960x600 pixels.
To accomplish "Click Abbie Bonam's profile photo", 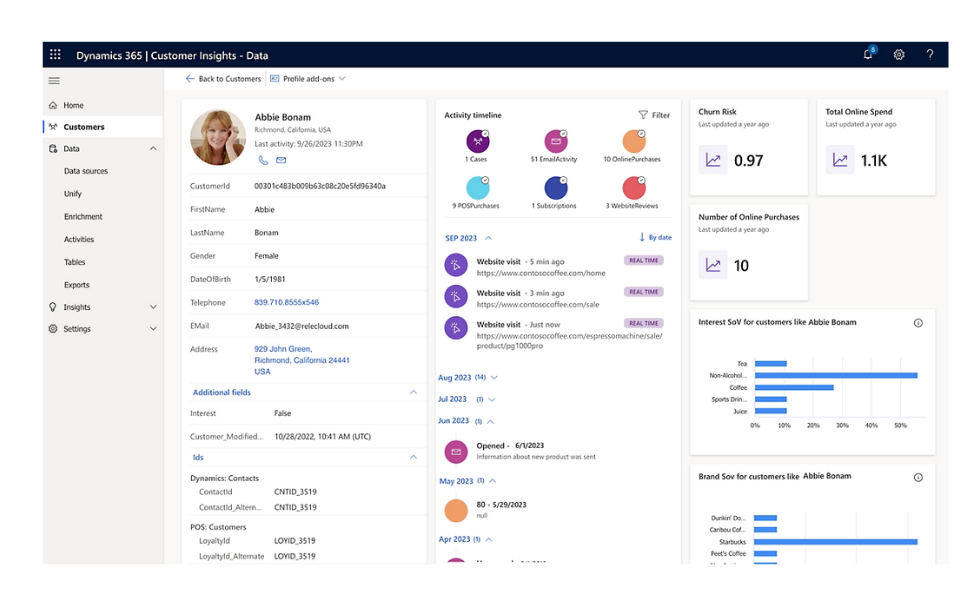I will point(218,137).
